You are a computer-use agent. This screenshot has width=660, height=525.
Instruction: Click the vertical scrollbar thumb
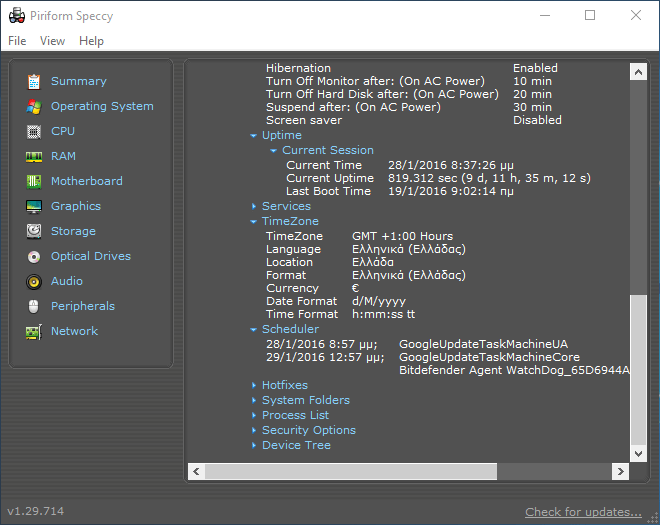[x=638, y=370]
